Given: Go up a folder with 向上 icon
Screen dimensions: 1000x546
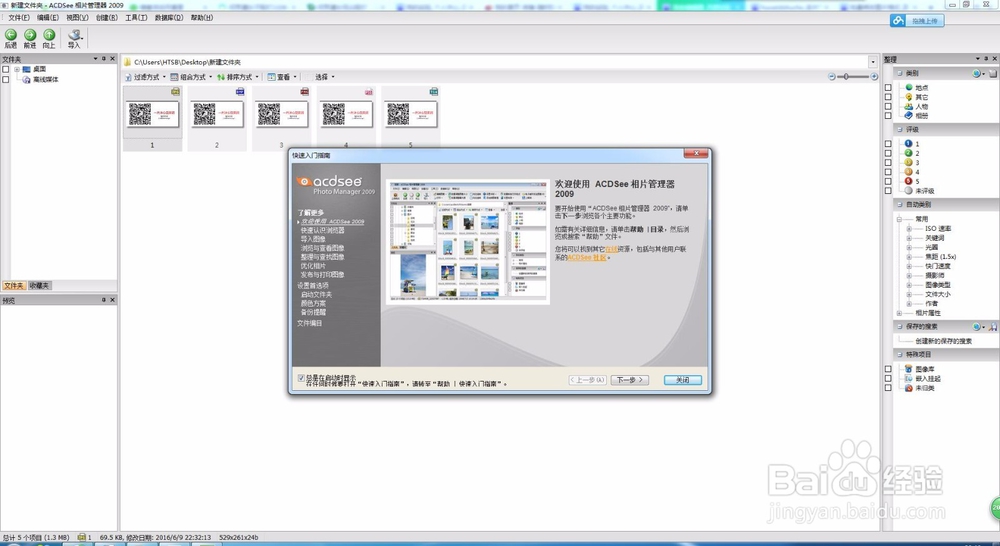Looking at the screenshot, I should pyautogui.click(x=49, y=35).
